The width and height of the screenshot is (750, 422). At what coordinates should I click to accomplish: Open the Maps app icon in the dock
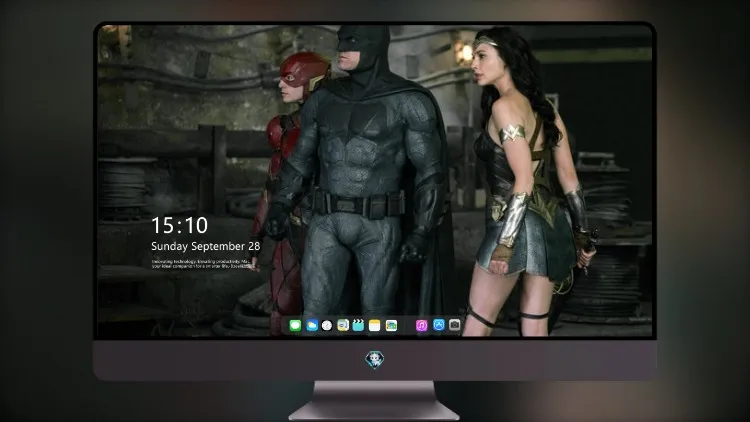[343, 325]
